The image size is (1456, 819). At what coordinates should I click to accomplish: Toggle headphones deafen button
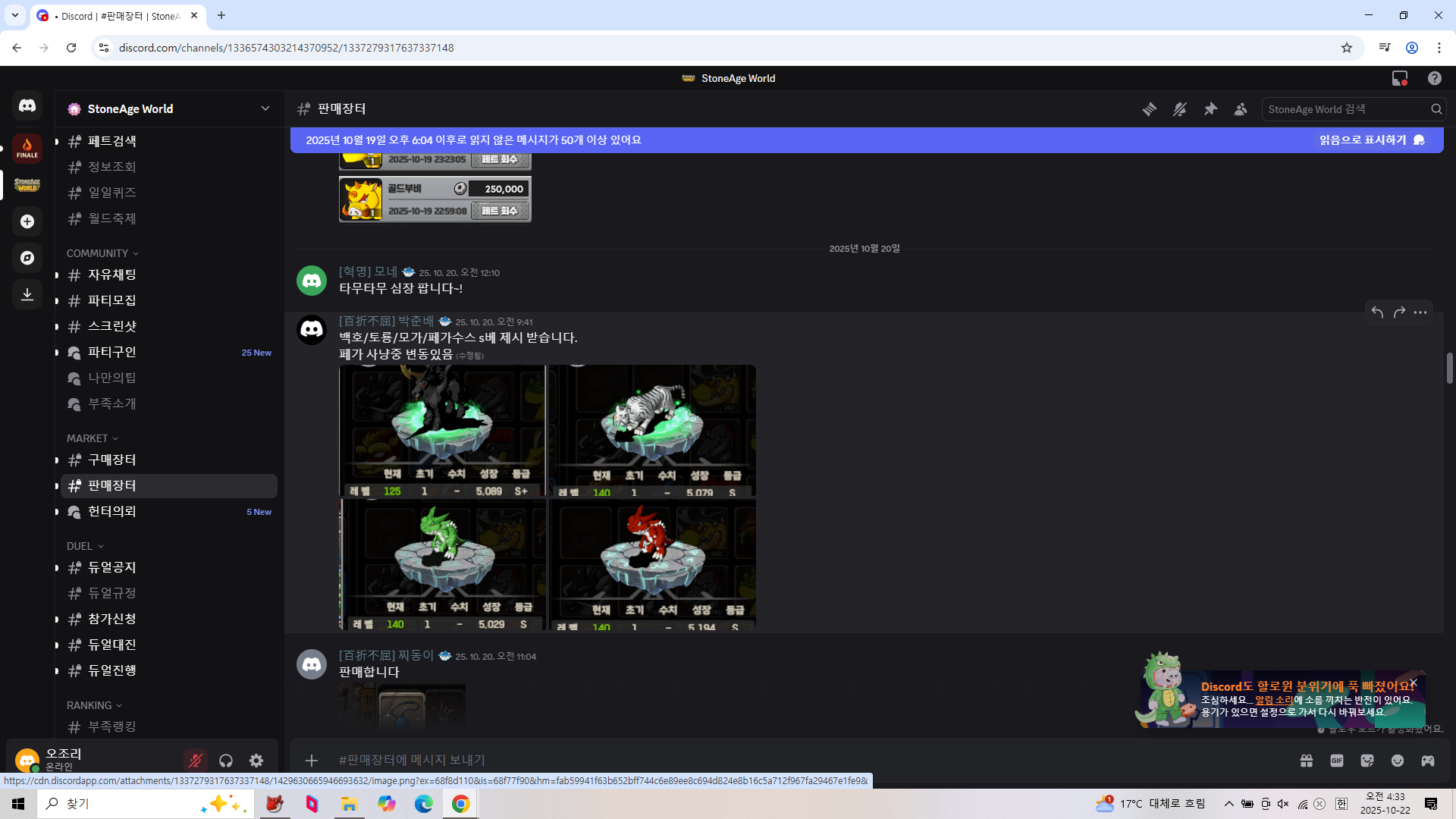(226, 761)
